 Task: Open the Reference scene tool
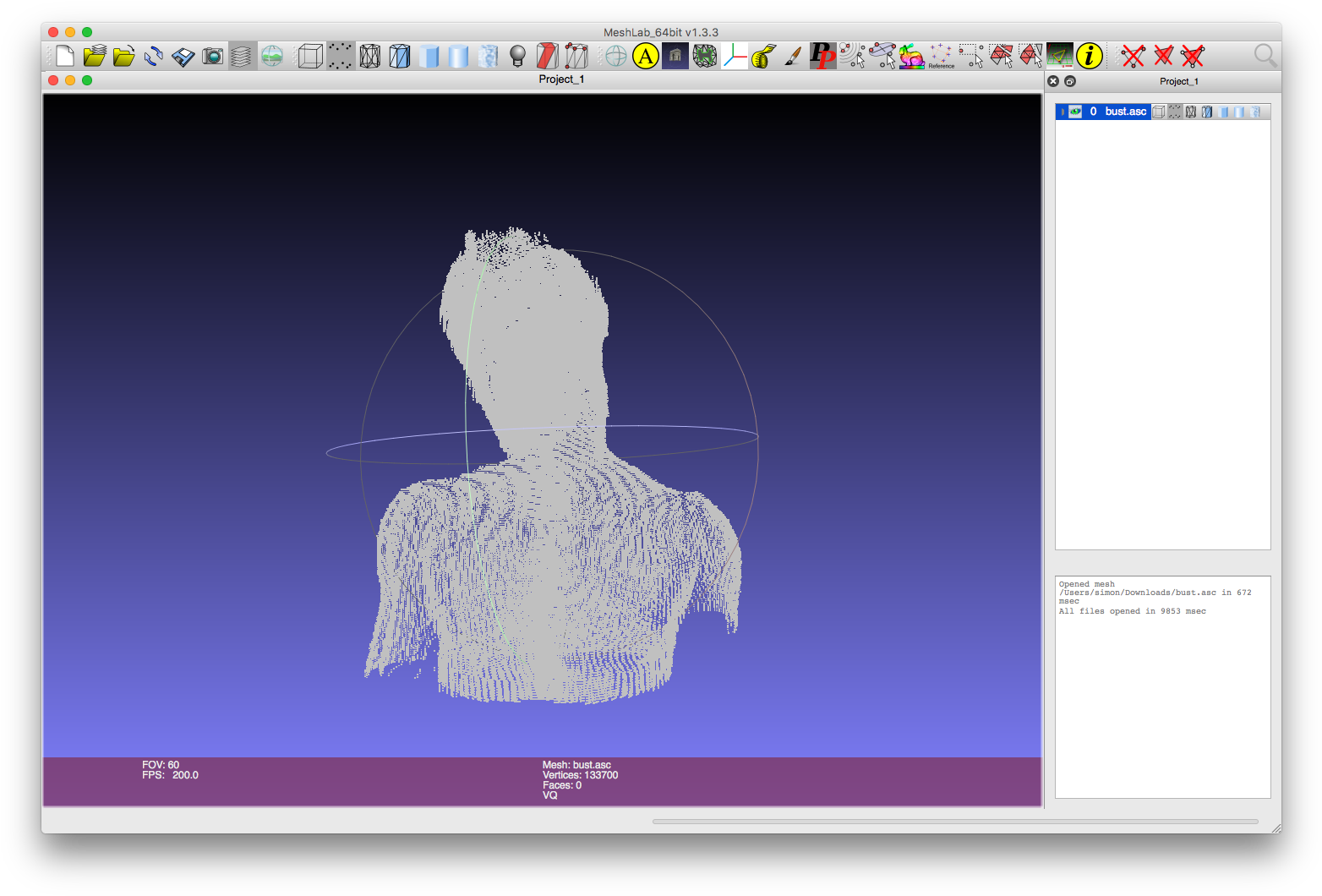[x=941, y=57]
